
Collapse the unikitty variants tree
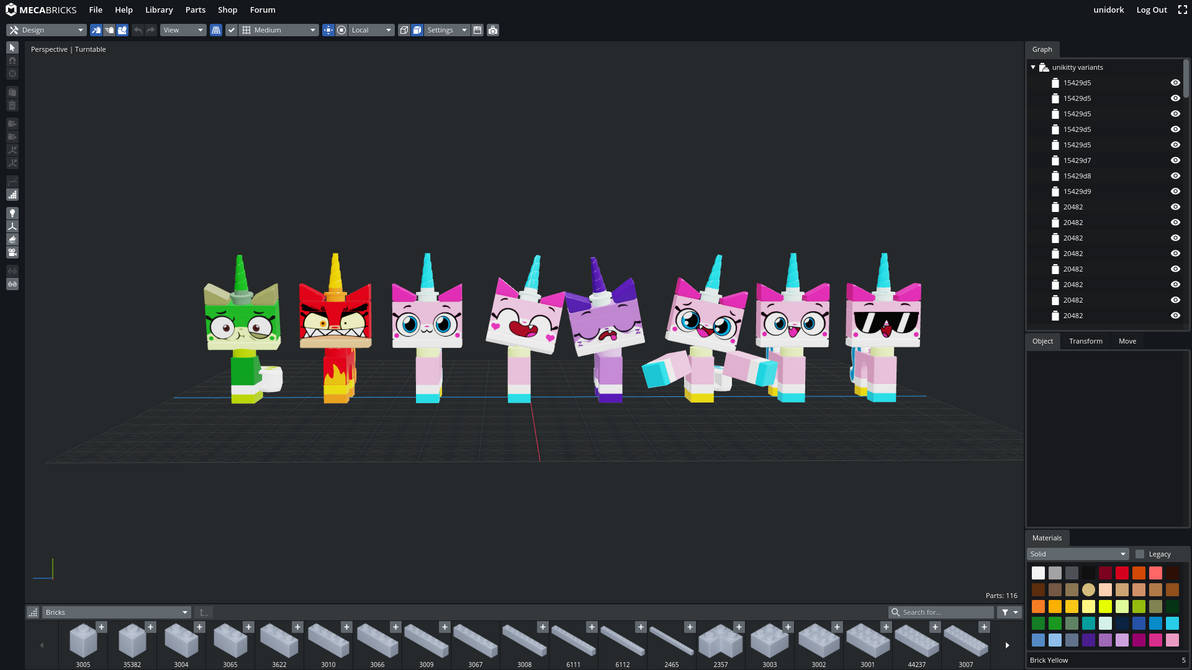[1033, 66]
